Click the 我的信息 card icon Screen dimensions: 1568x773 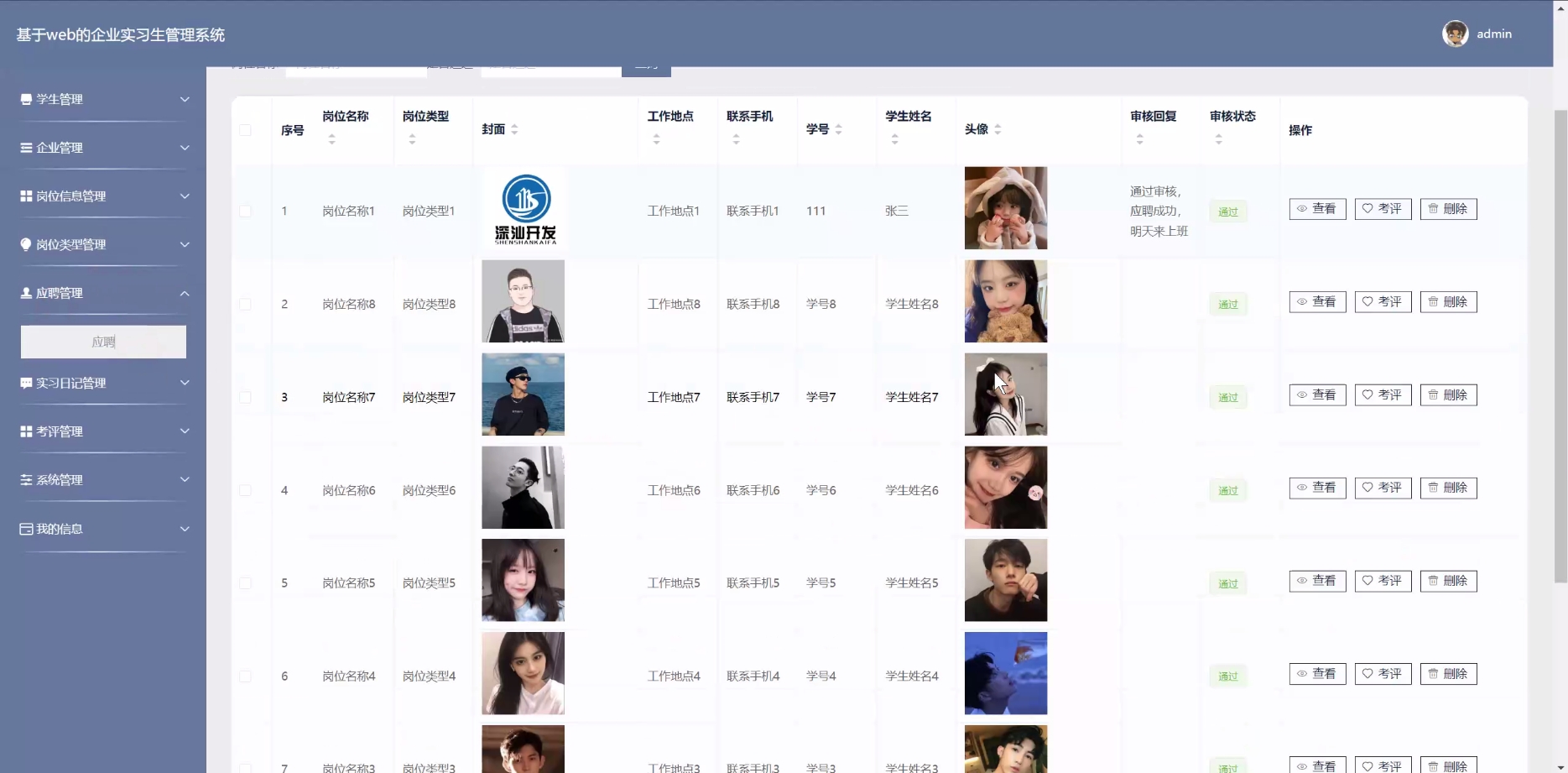click(x=26, y=529)
